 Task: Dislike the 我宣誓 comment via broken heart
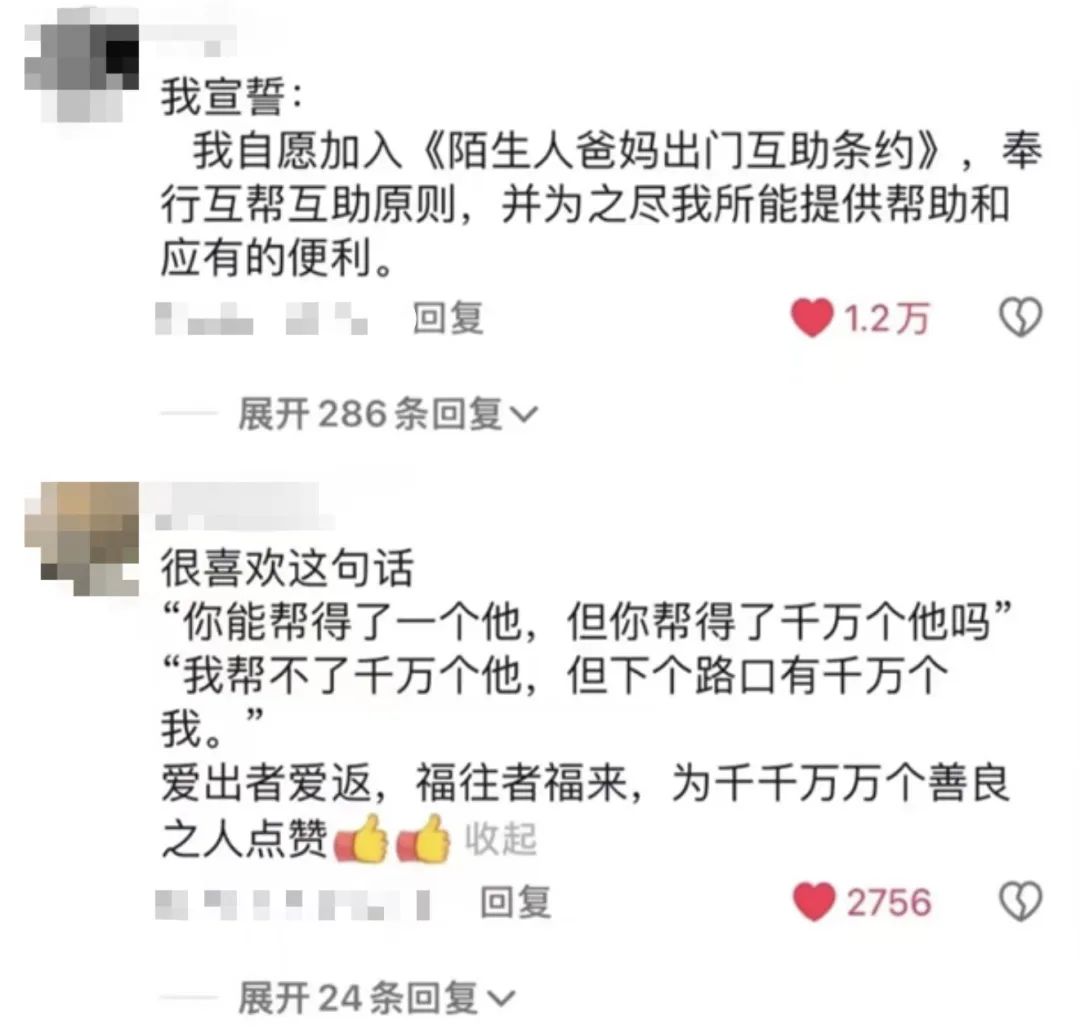(x=1020, y=318)
